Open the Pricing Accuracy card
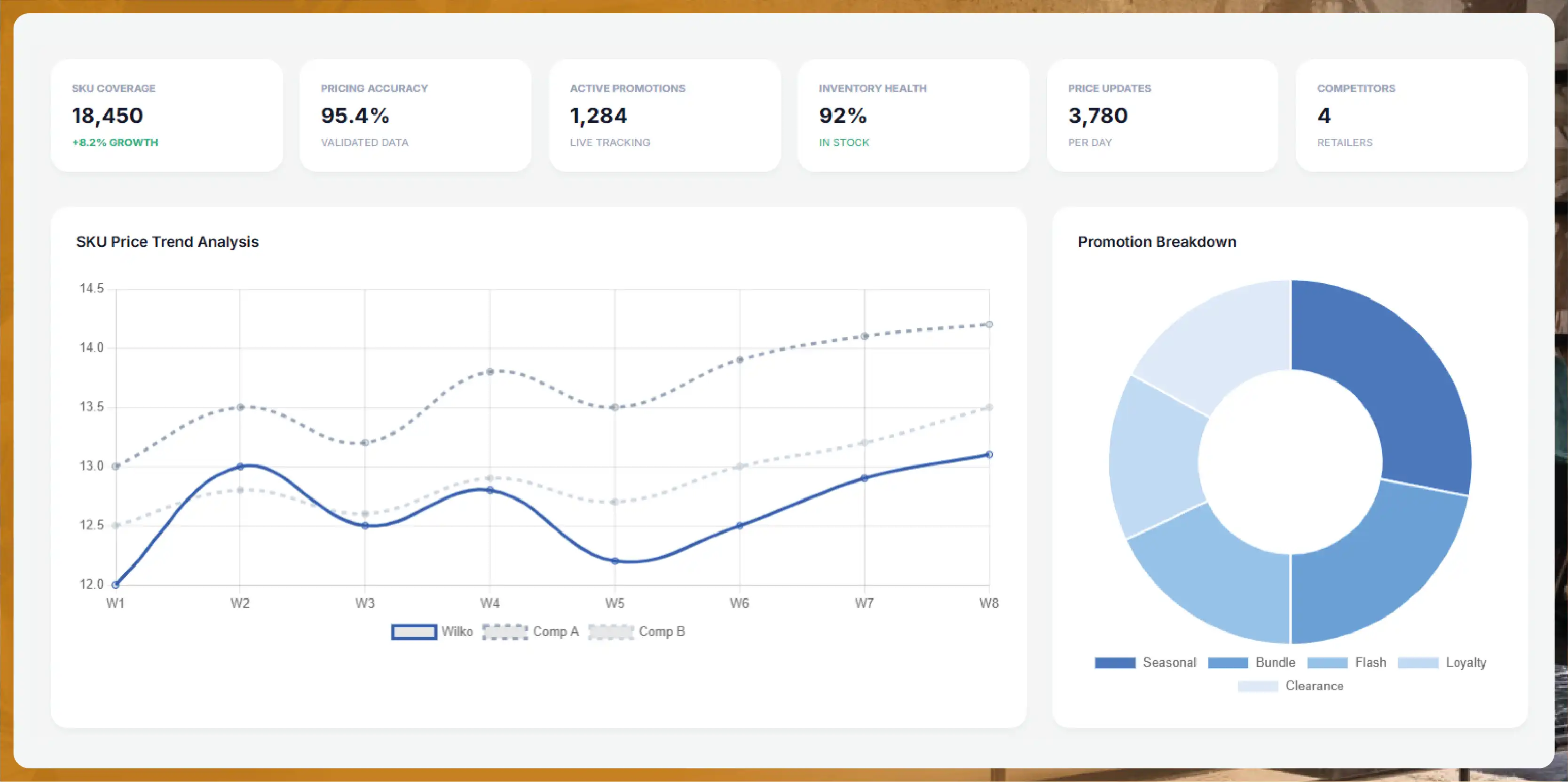The image size is (1568, 782). click(x=416, y=116)
